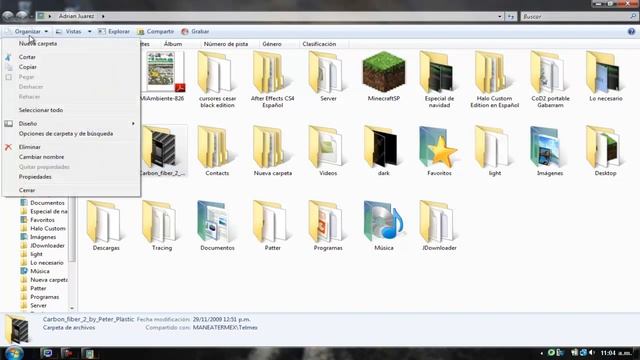This screenshot has width=640, height=360.
Task: Open the Nueva carpeta folder icon
Action: [272, 147]
